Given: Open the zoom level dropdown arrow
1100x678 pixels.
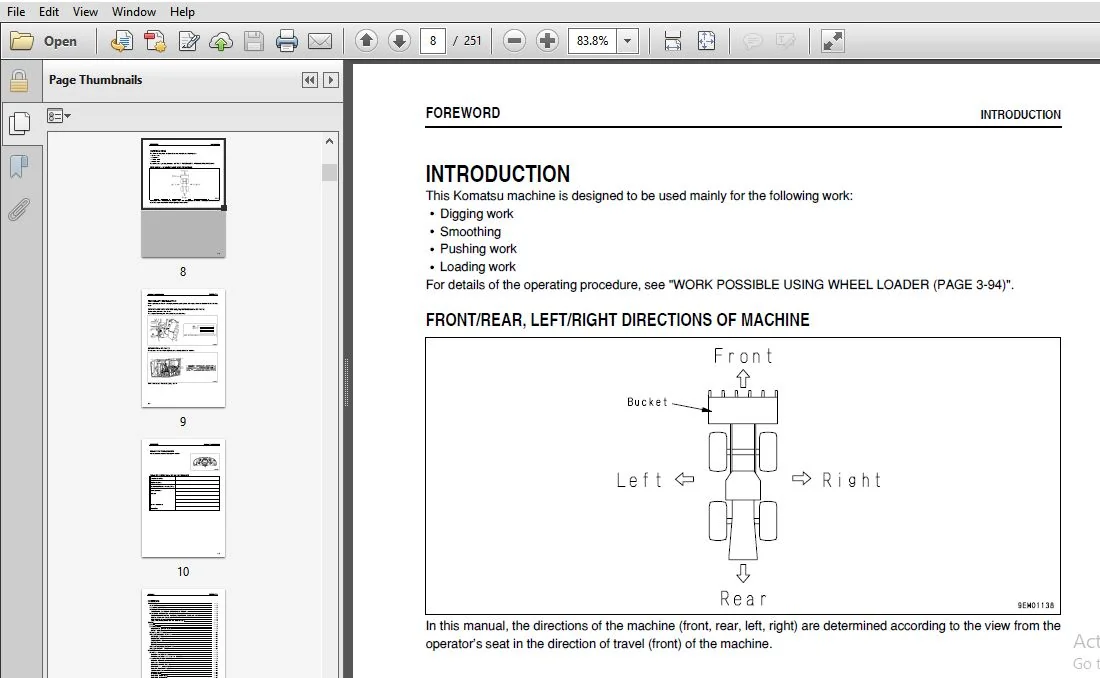Looking at the screenshot, I should [x=627, y=41].
